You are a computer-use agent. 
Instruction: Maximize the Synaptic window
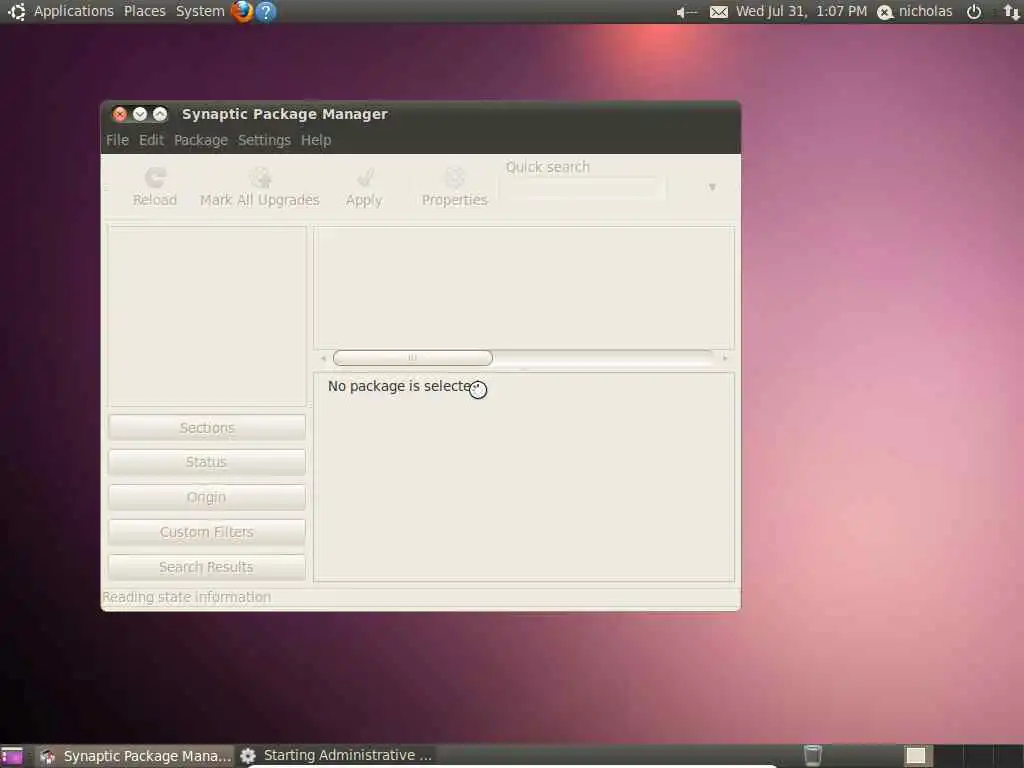tap(160, 114)
